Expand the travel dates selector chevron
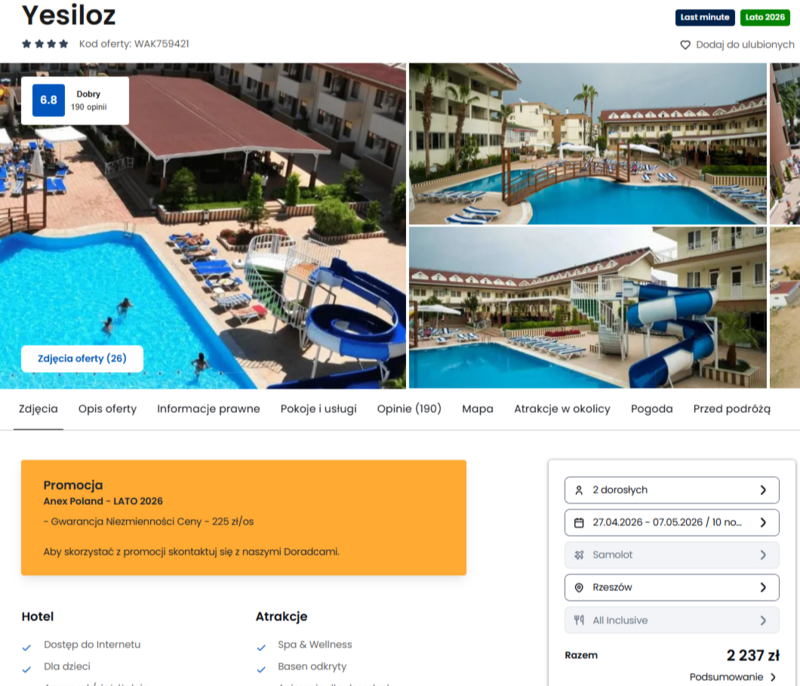800x686 pixels. pyautogui.click(x=763, y=523)
